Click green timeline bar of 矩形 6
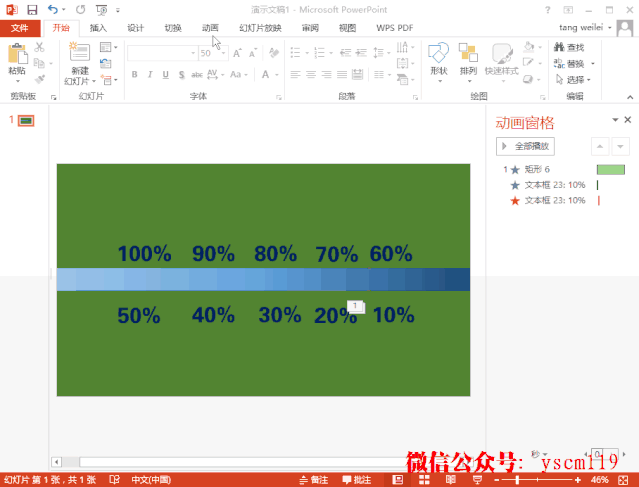The width and height of the screenshot is (639, 487). coord(610,170)
